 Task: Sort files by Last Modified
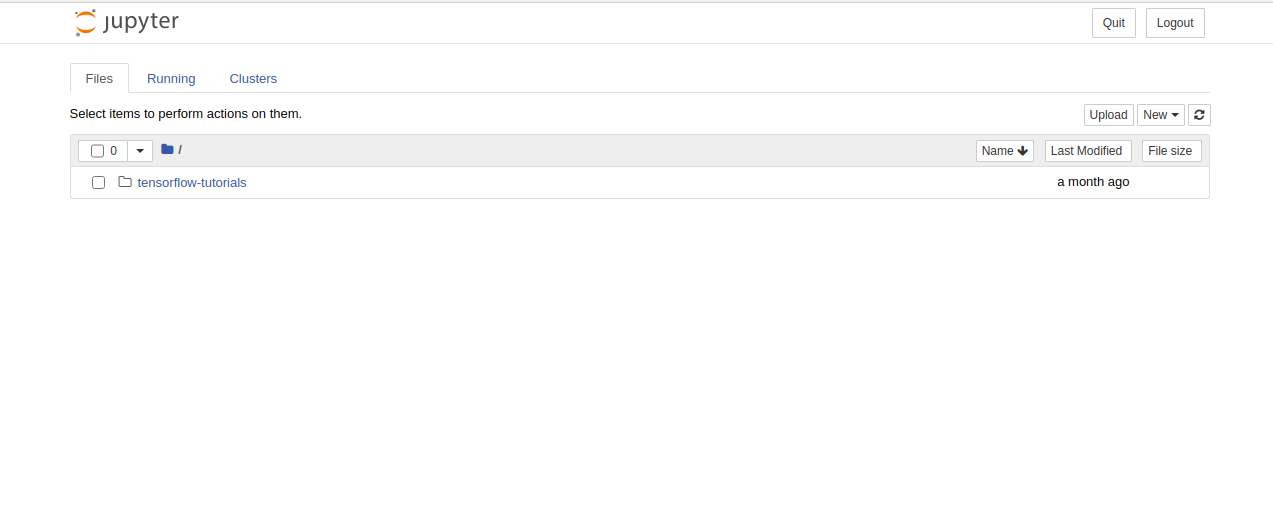[1088, 151]
